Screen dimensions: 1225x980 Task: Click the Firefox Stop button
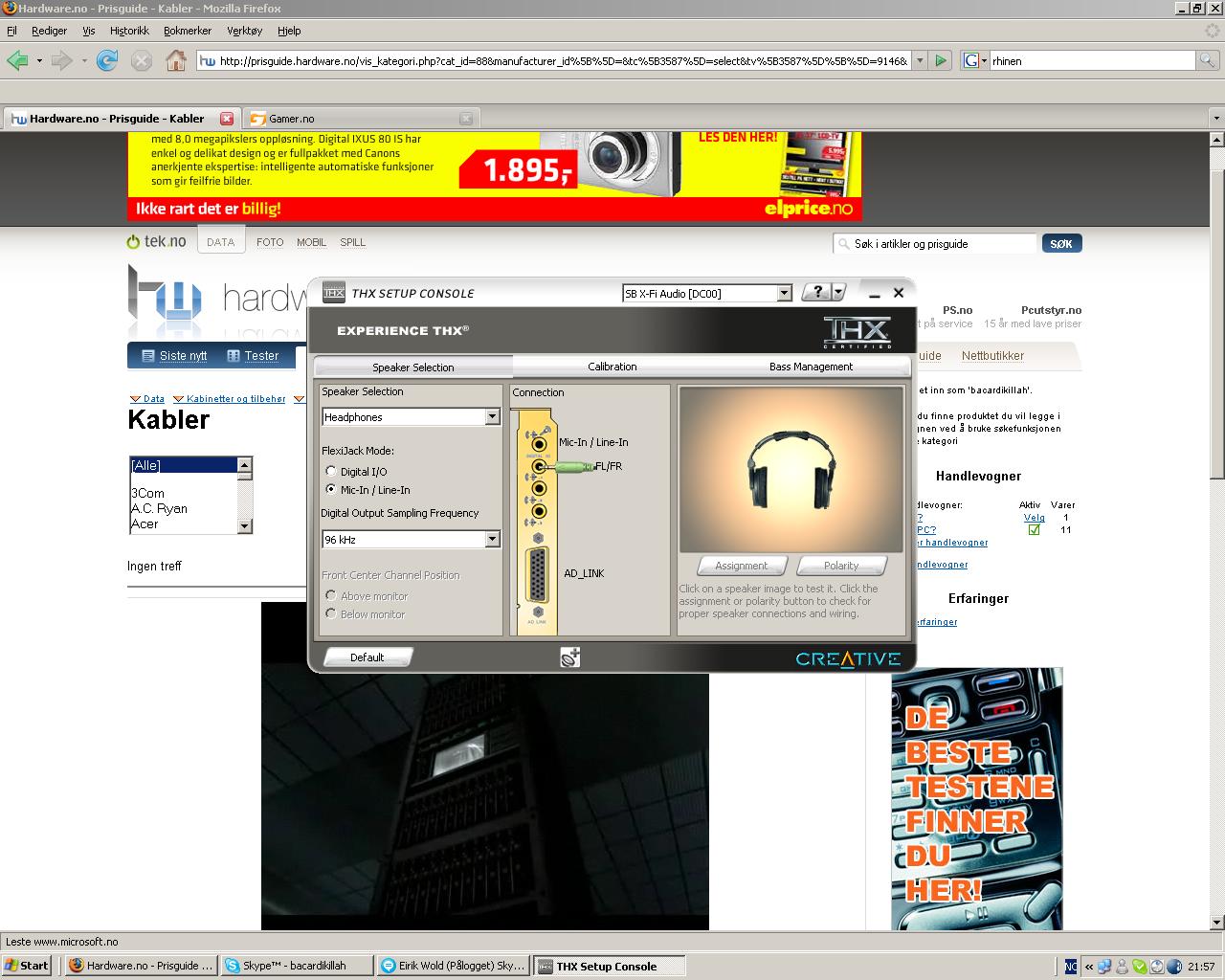(142, 61)
